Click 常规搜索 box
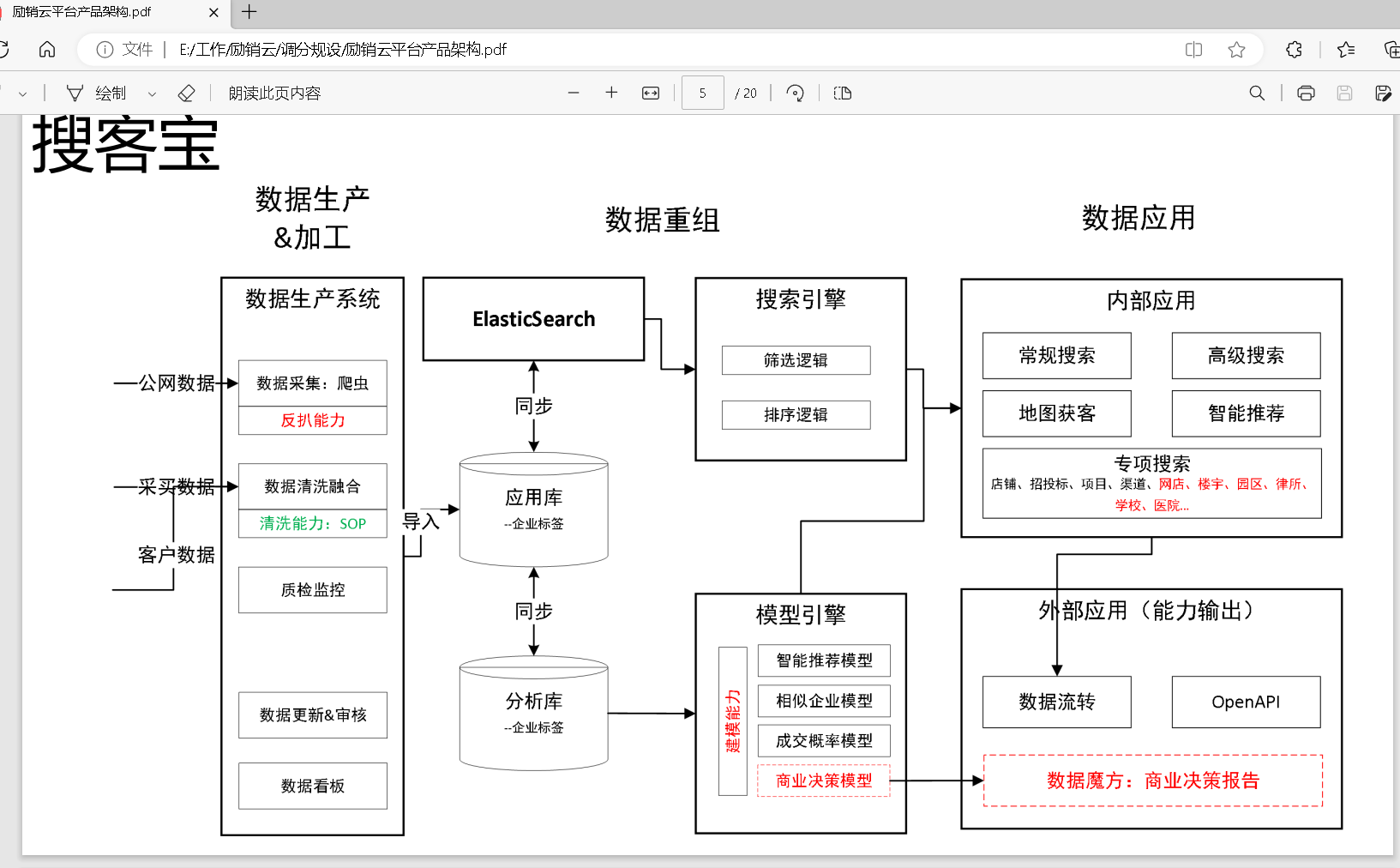This screenshot has height=868, width=1400. click(1057, 356)
